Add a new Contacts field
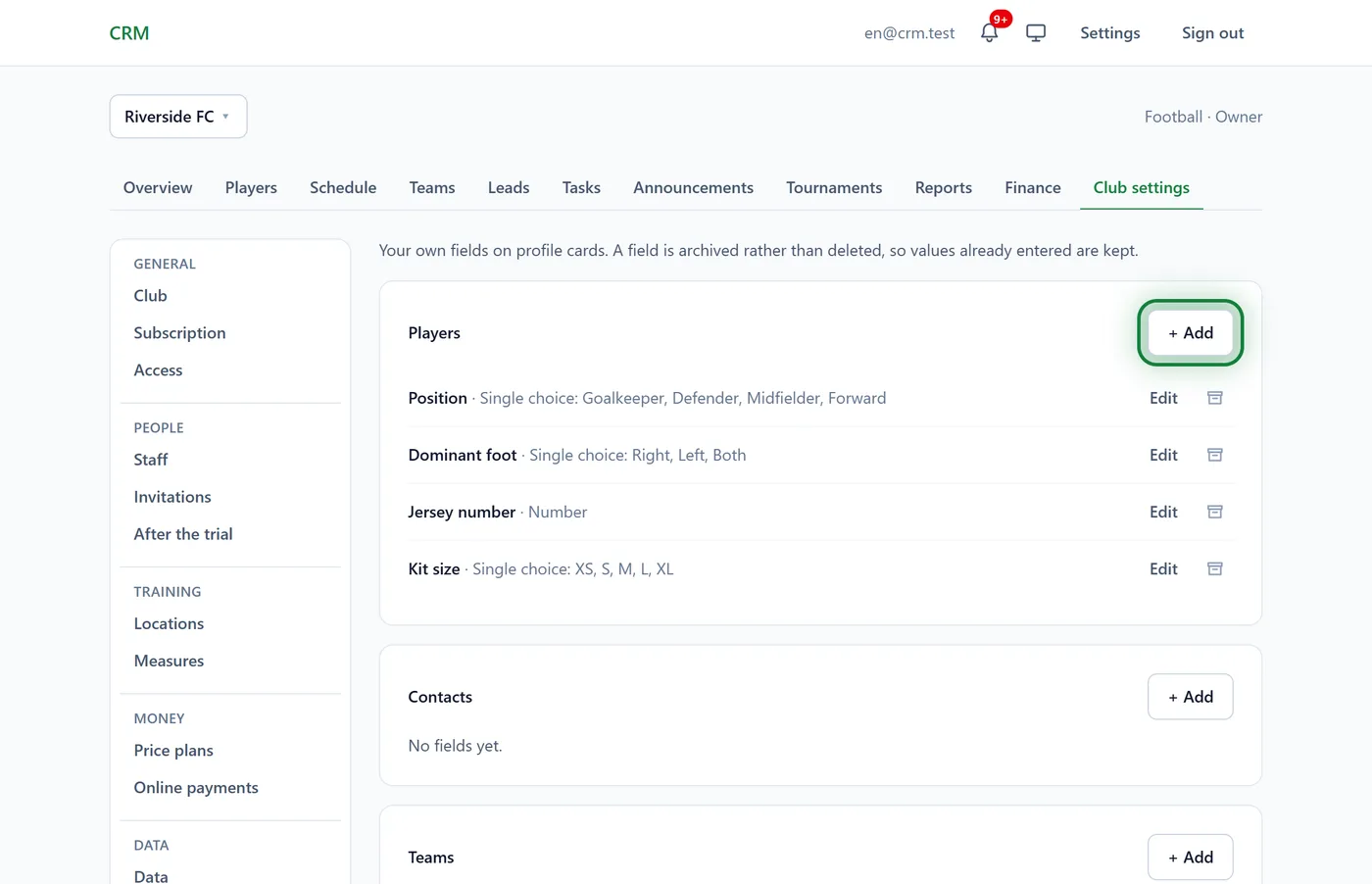 point(1191,697)
